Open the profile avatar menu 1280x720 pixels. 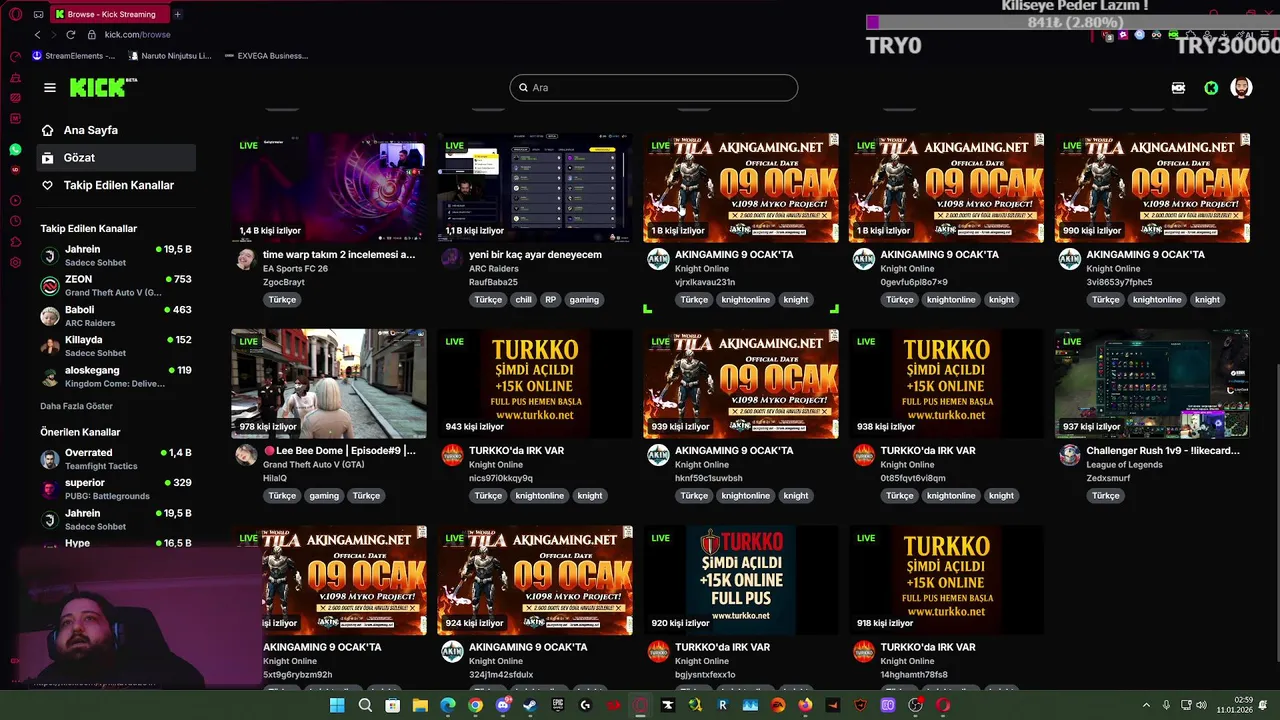pyautogui.click(x=1241, y=87)
